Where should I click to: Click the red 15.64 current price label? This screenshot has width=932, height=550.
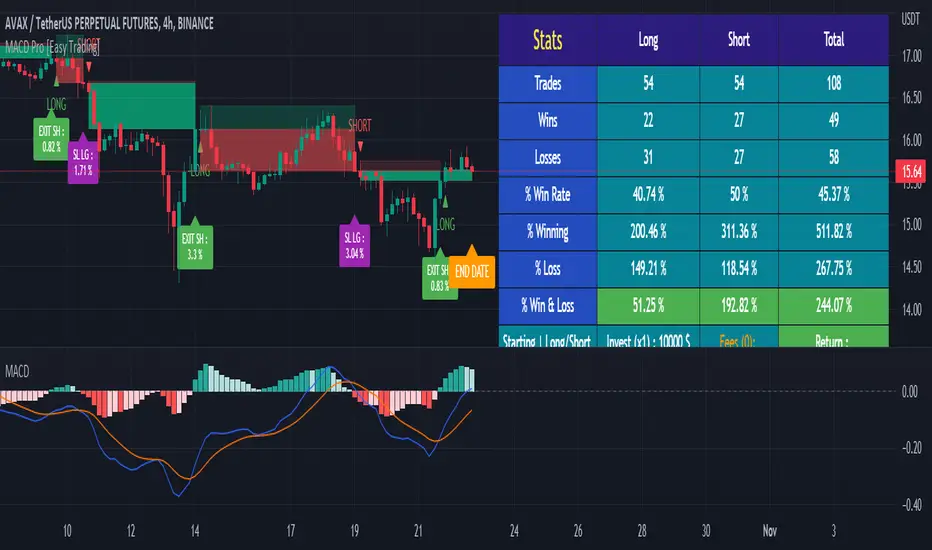pyautogui.click(x=910, y=172)
